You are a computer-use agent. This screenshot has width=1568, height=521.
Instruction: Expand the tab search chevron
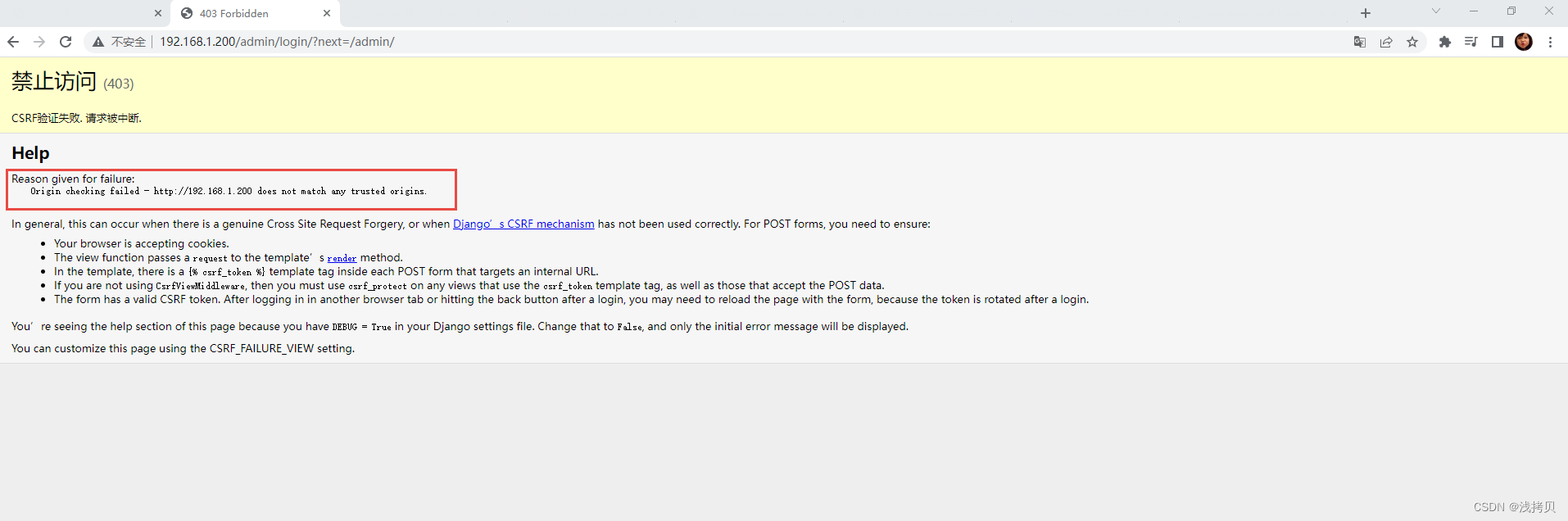[1436, 11]
